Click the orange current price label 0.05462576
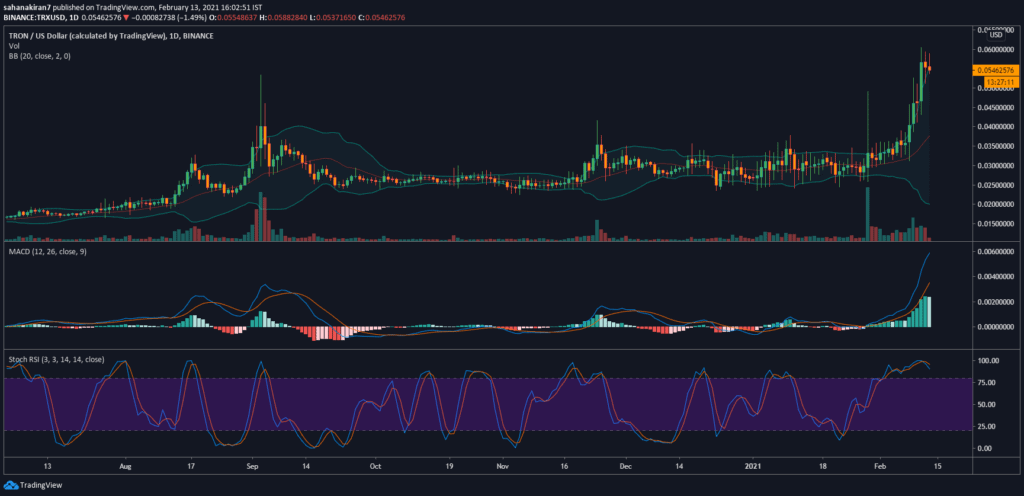 click(x=993, y=70)
